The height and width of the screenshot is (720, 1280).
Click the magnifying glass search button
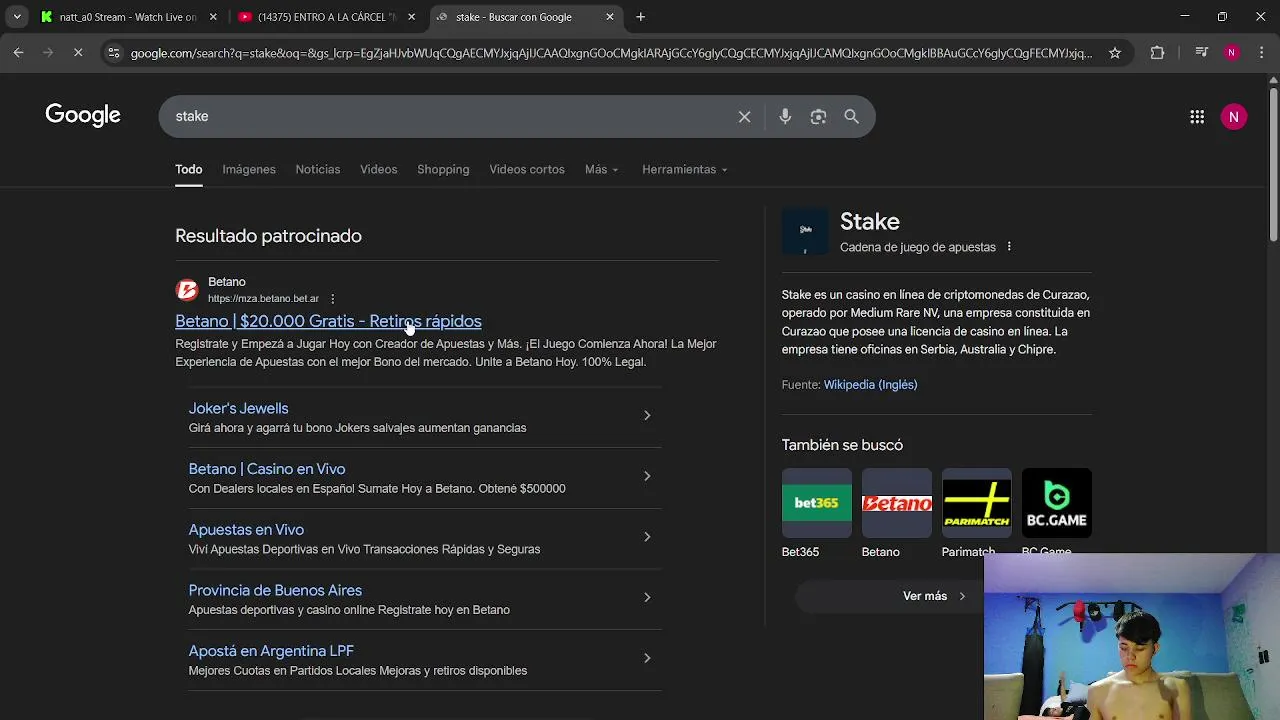(852, 117)
